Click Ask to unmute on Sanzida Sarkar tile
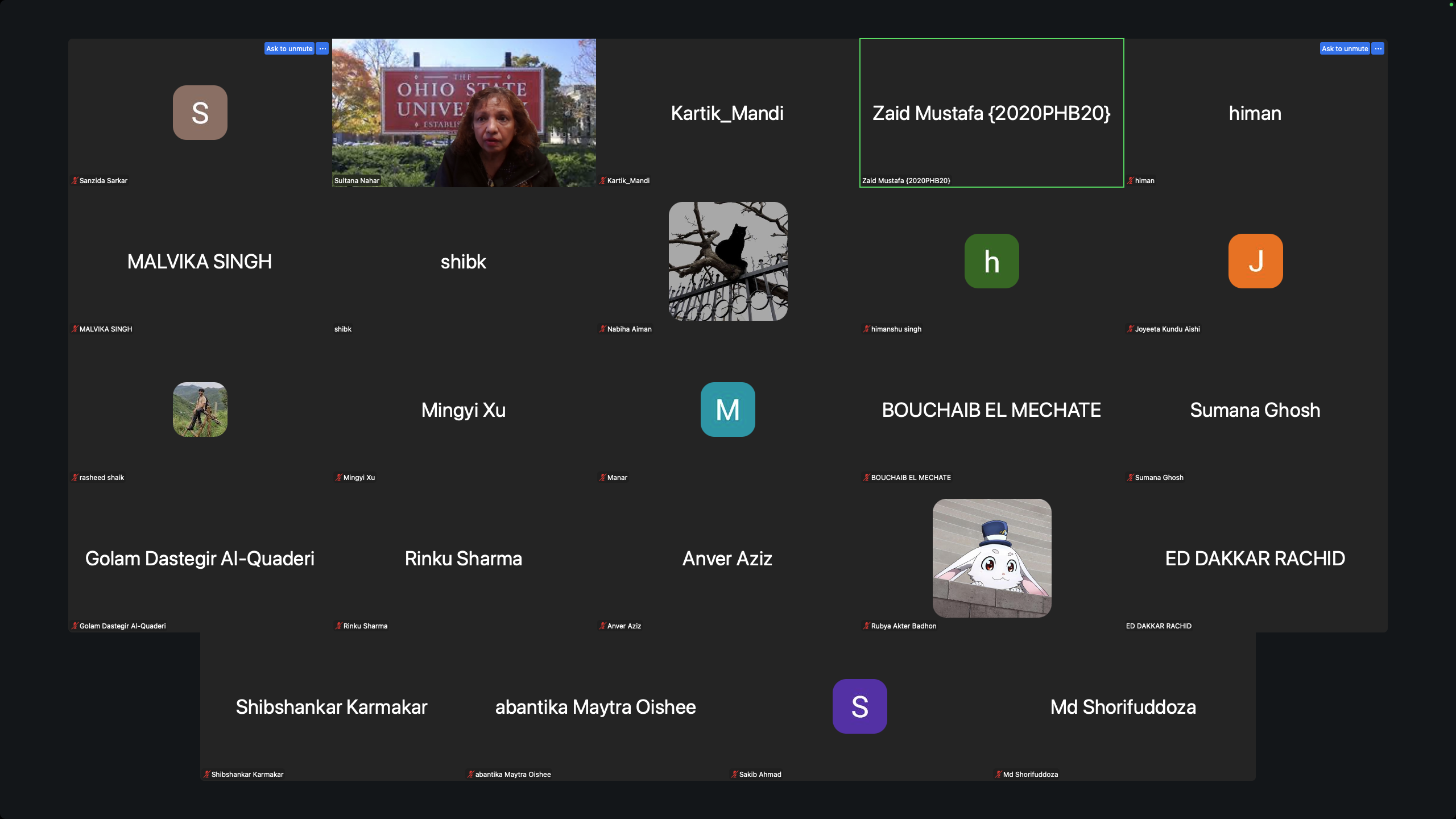 (289, 48)
